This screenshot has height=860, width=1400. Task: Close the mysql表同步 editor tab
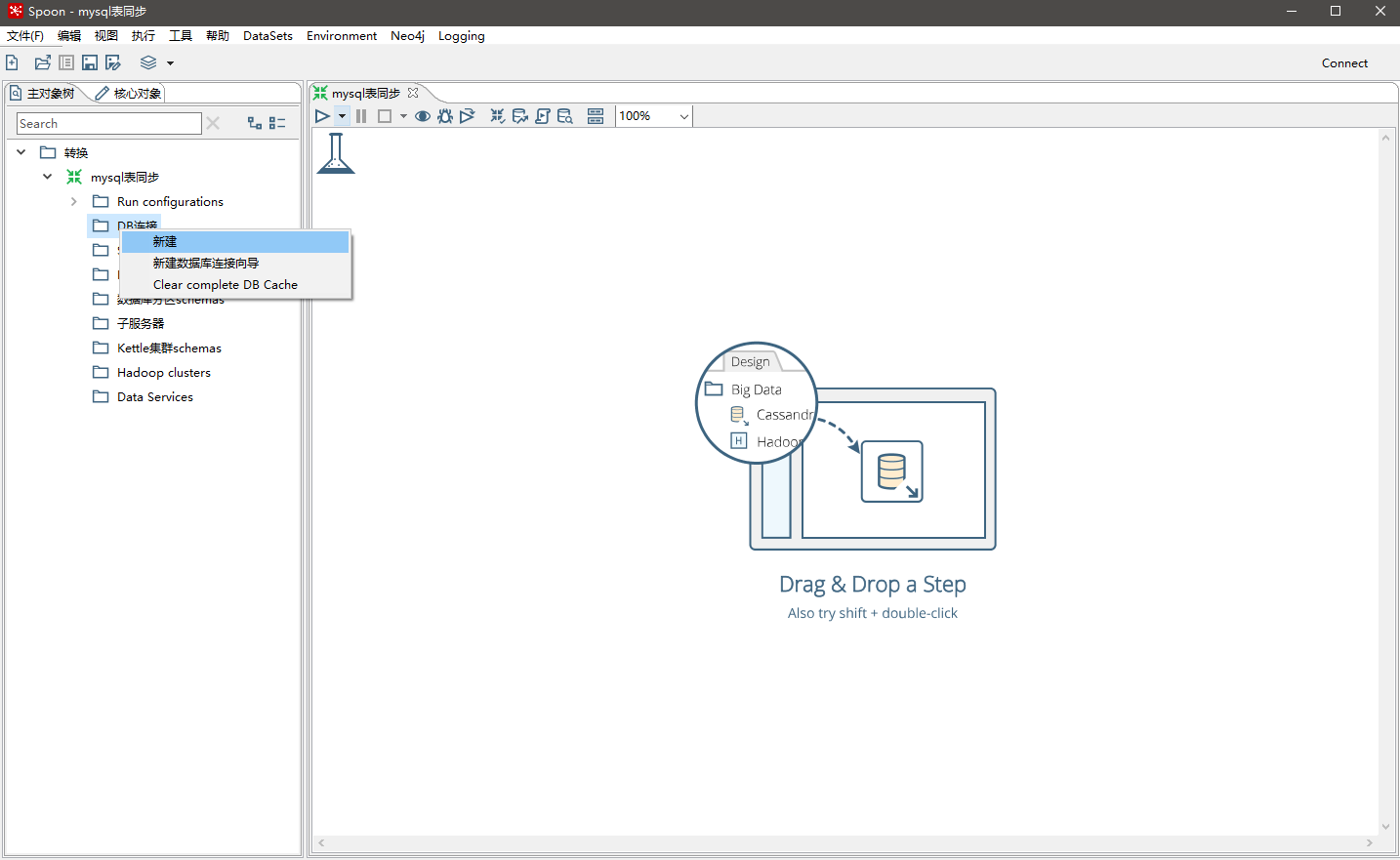coord(413,94)
